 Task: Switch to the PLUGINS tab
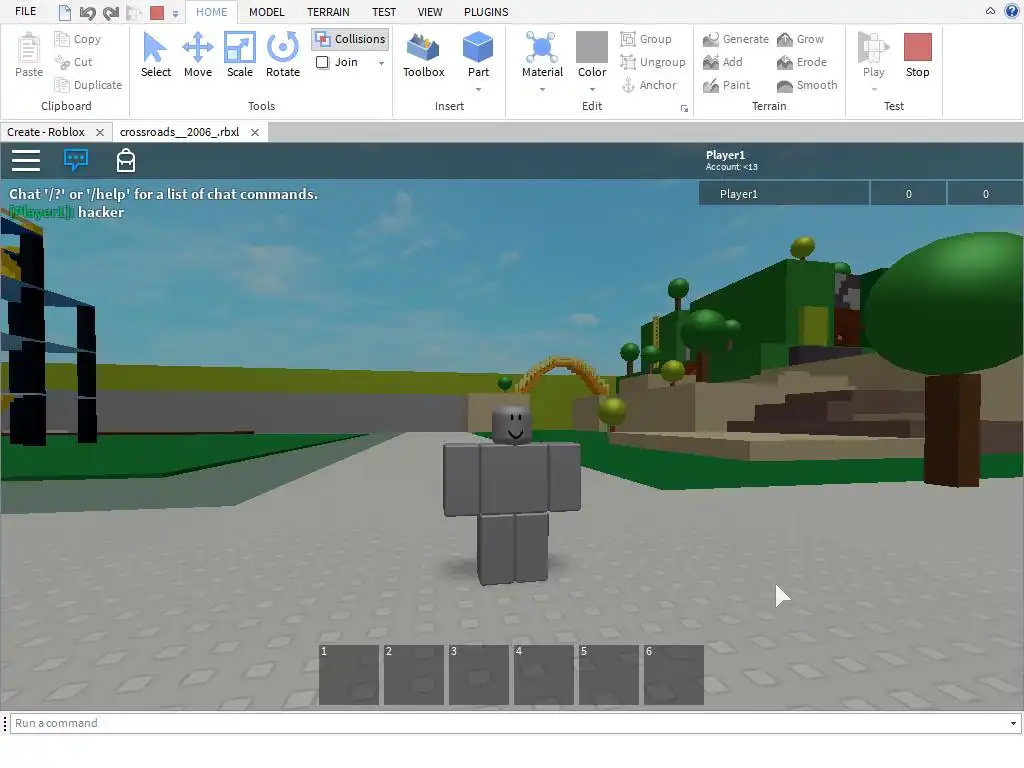pyautogui.click(x=486, y=12)
